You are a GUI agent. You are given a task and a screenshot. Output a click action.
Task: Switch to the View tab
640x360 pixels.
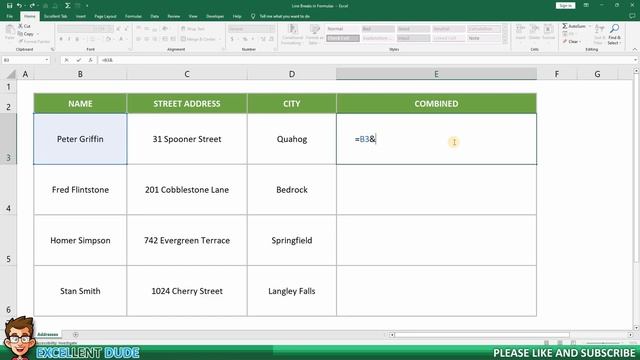tap(193, 16)
